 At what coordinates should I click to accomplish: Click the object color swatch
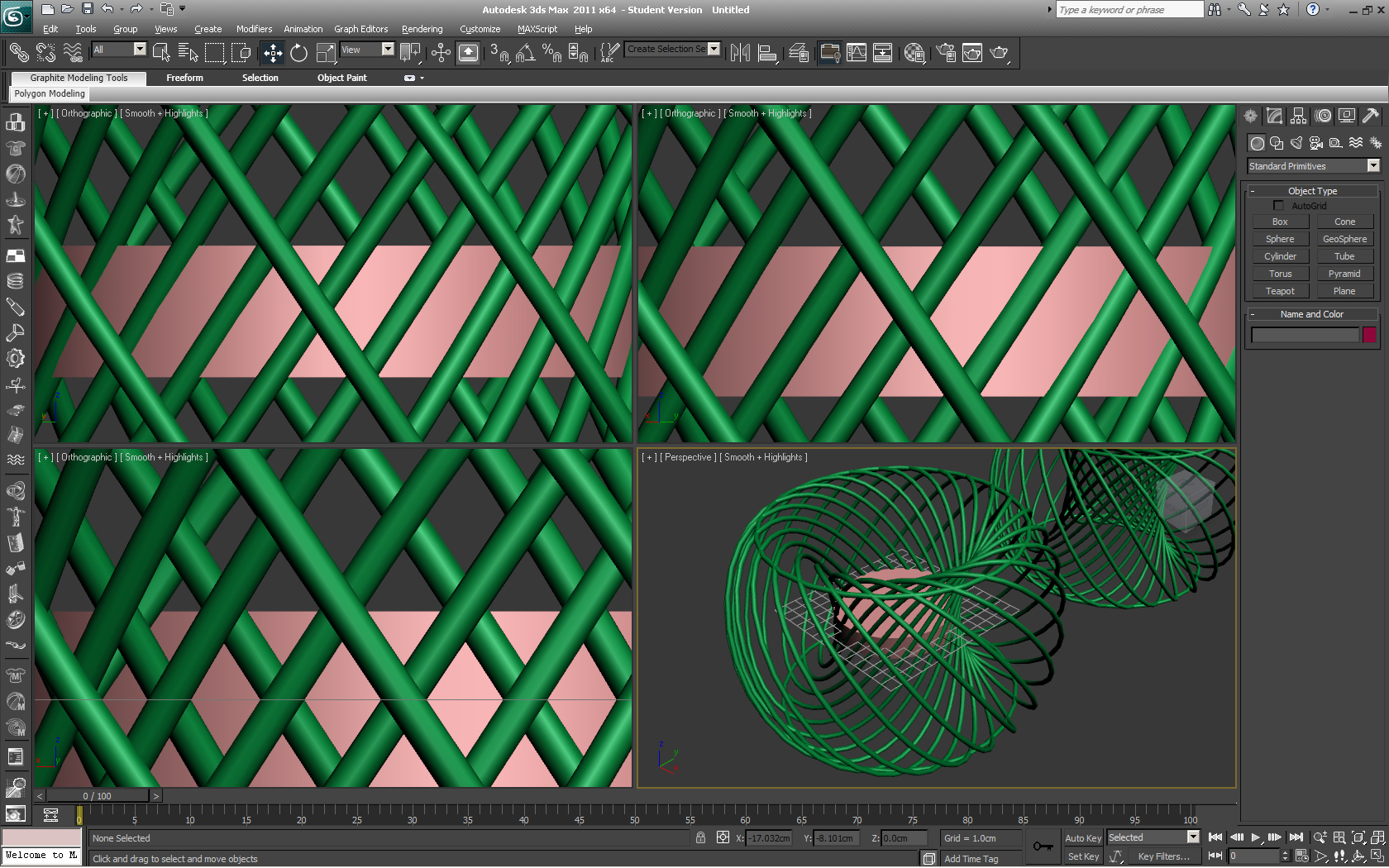1369,334
